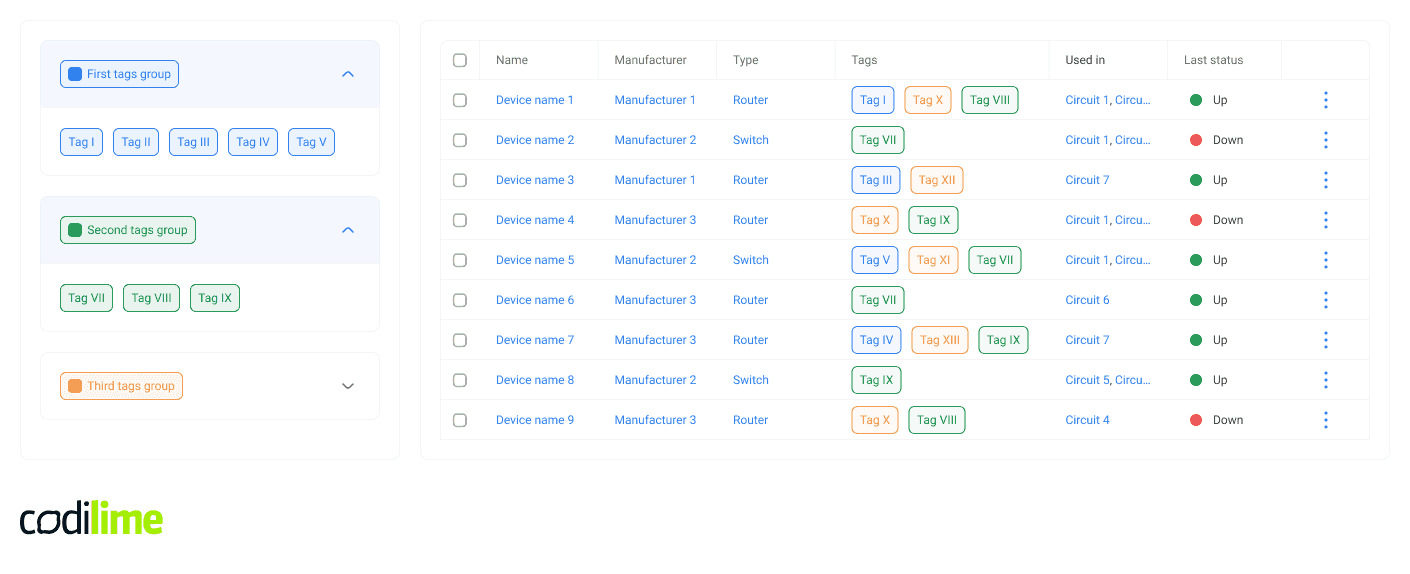Viewport: 1410px width, 574px height.
Task: Sort by the Type column header
Action: [x=746, y=60]
